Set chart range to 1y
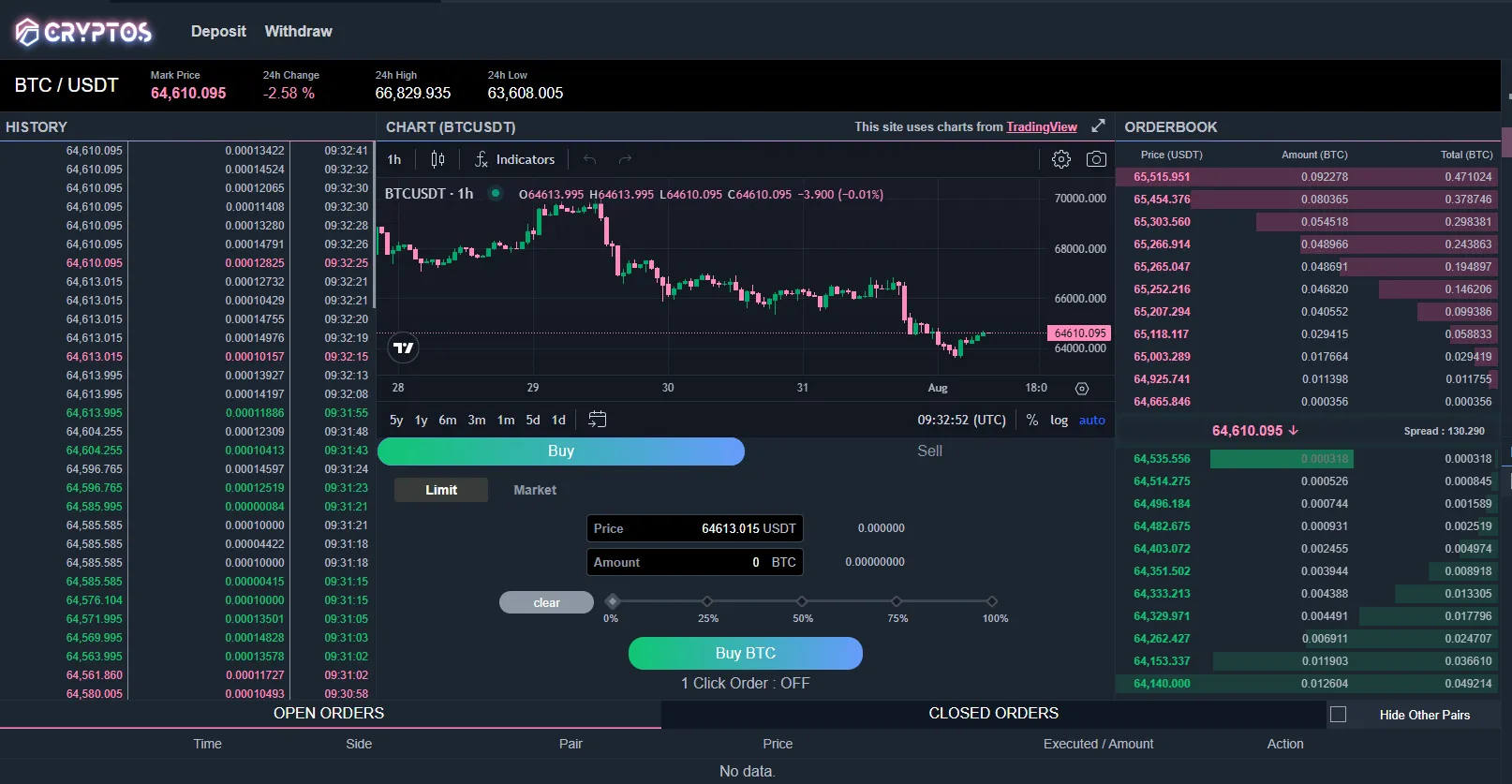 [421, 420]
